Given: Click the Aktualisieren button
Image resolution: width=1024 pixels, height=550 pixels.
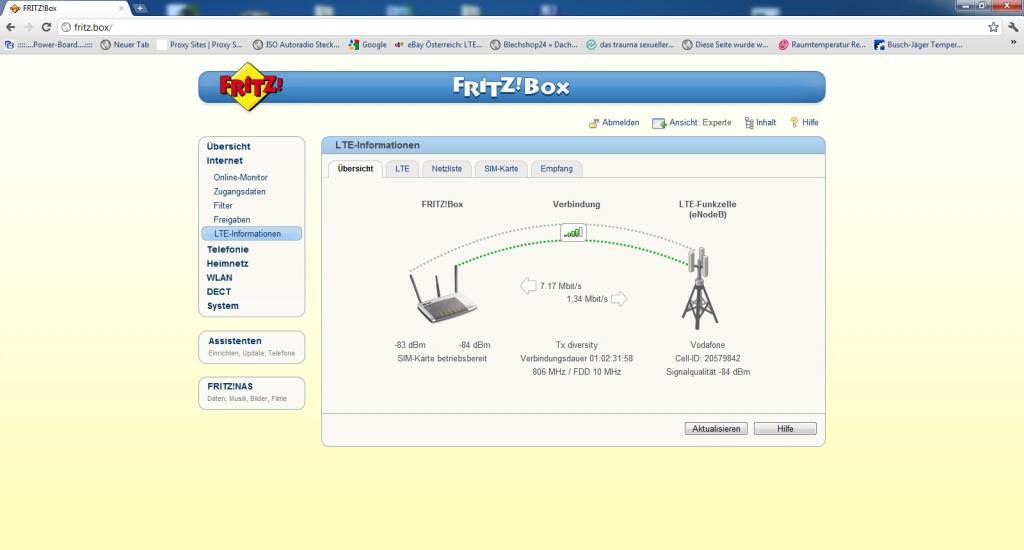Looking at the screenshot, I should pos(716,429).
